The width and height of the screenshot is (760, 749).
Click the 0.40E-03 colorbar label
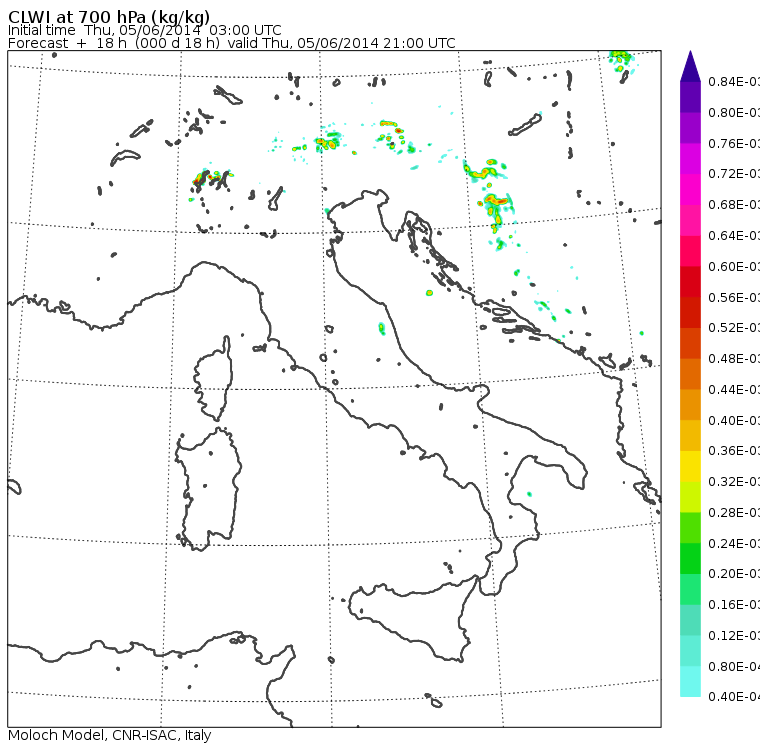tap(734, 420)
